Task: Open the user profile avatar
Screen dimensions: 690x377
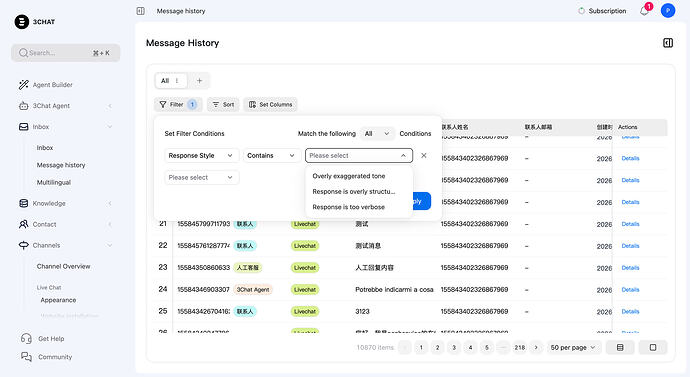Action: [x=668, y=11]
